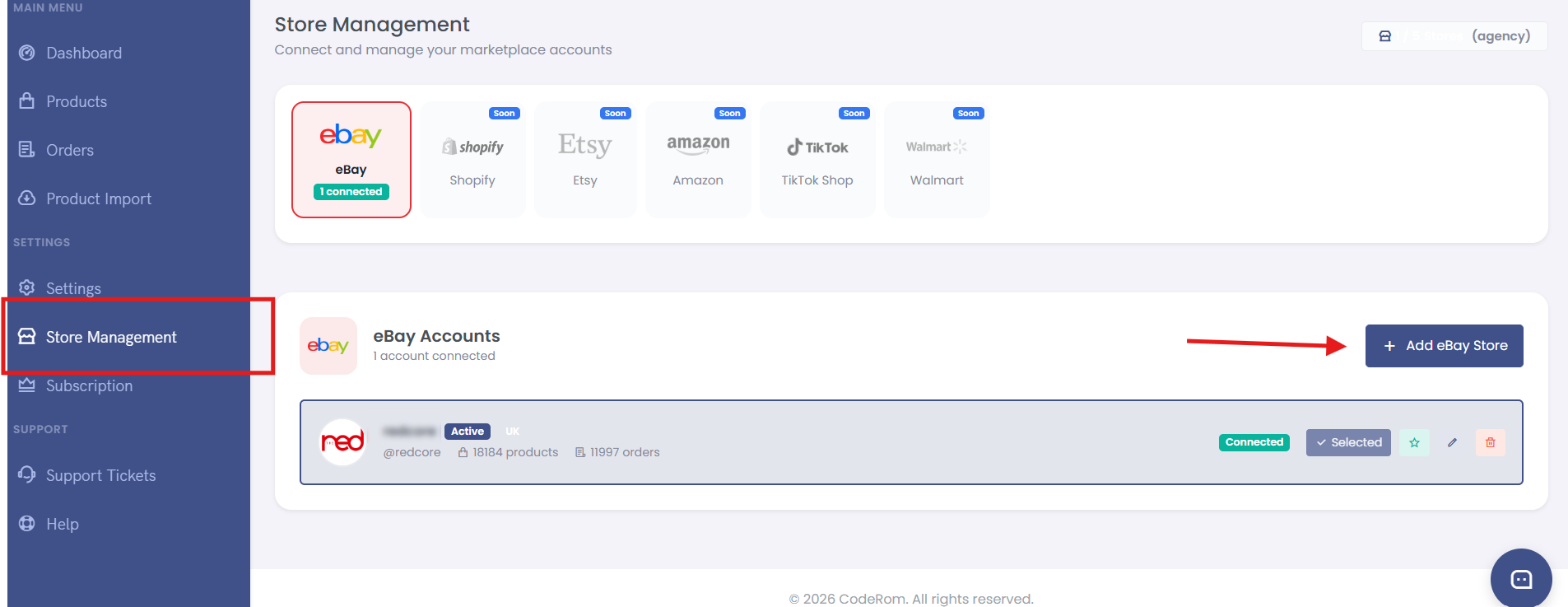Click the Connected status badge
Screen dimensions: 1568x607
pyautogui.click(x=1254, y=442)
